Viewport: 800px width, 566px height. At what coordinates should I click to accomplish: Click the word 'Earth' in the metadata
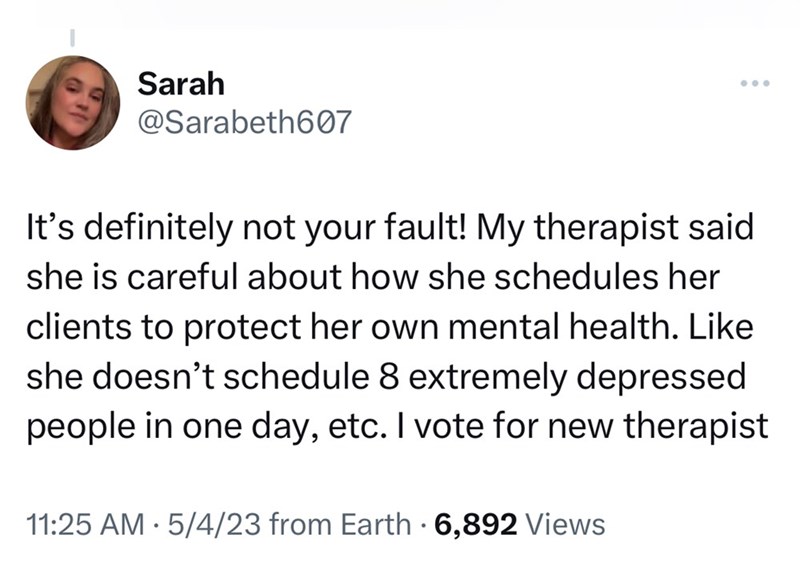point(376,525)
